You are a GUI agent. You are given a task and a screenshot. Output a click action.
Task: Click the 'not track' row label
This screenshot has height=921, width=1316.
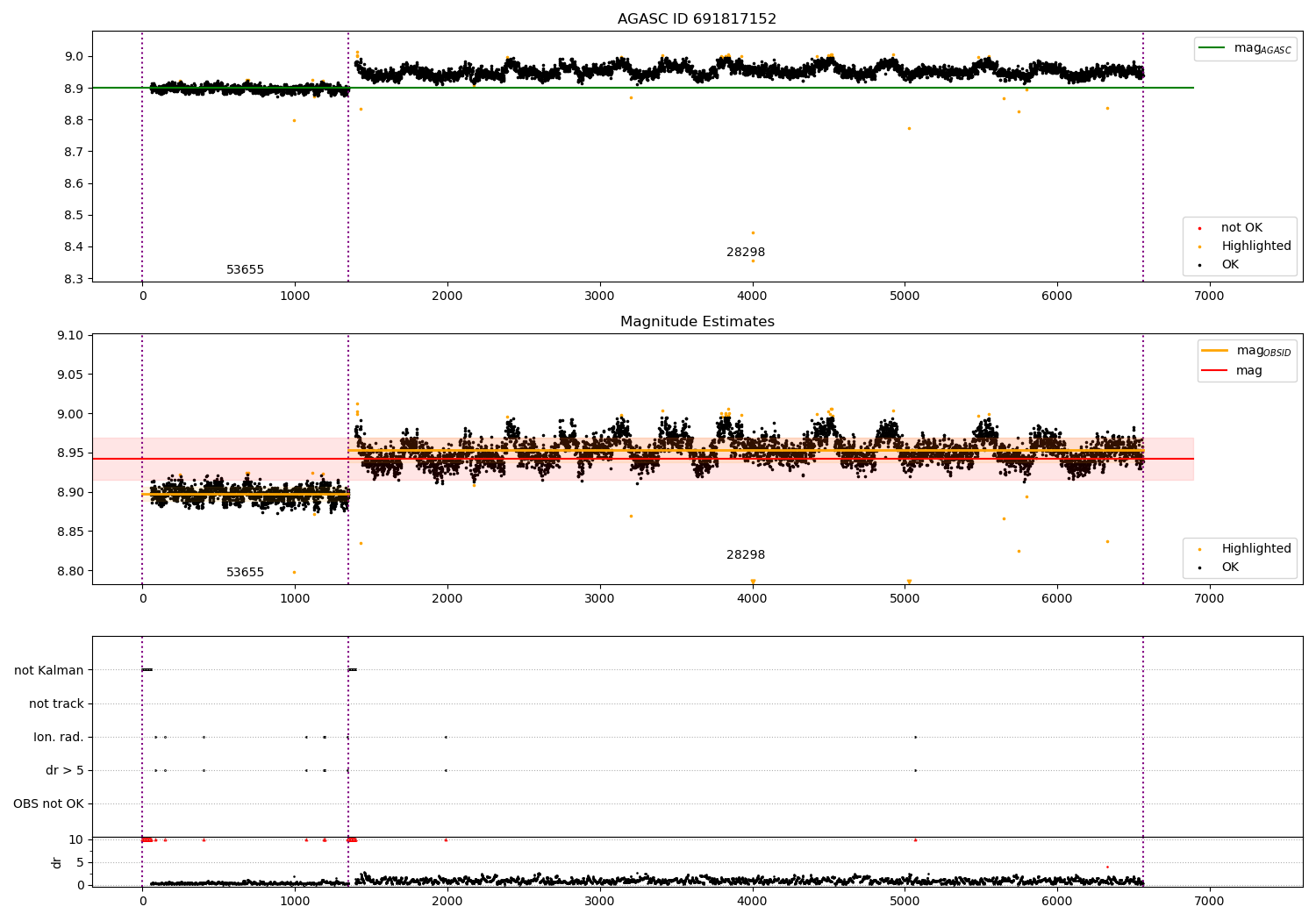56,703
